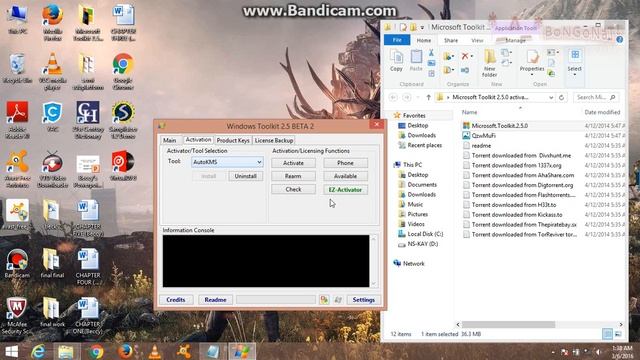This screenshot has height=360, width=640.
Task: Click the Uninstall button
Action: pyautogui.click(x=245, y=176)
